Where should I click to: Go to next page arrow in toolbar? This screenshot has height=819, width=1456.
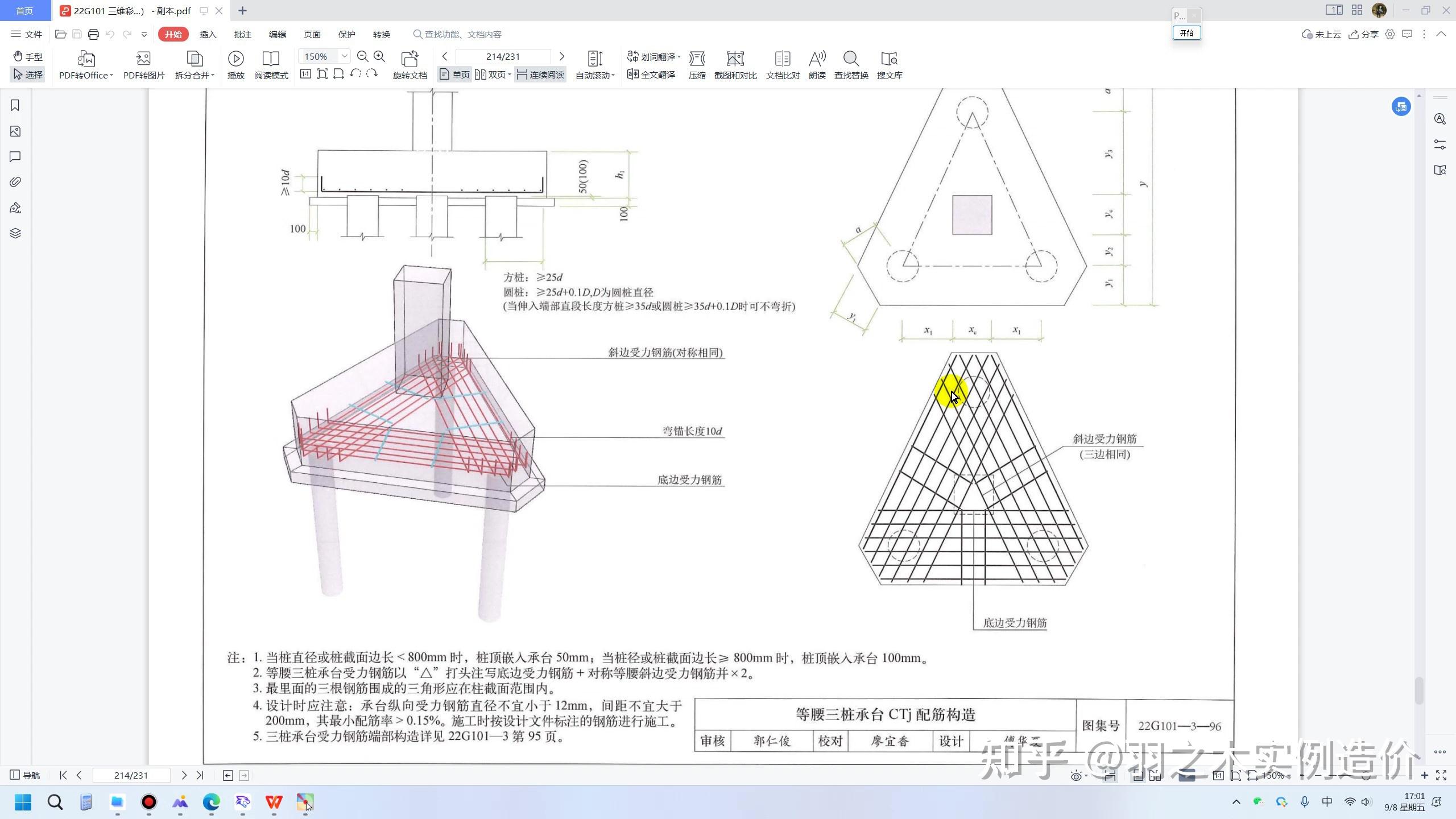point(562,56)
